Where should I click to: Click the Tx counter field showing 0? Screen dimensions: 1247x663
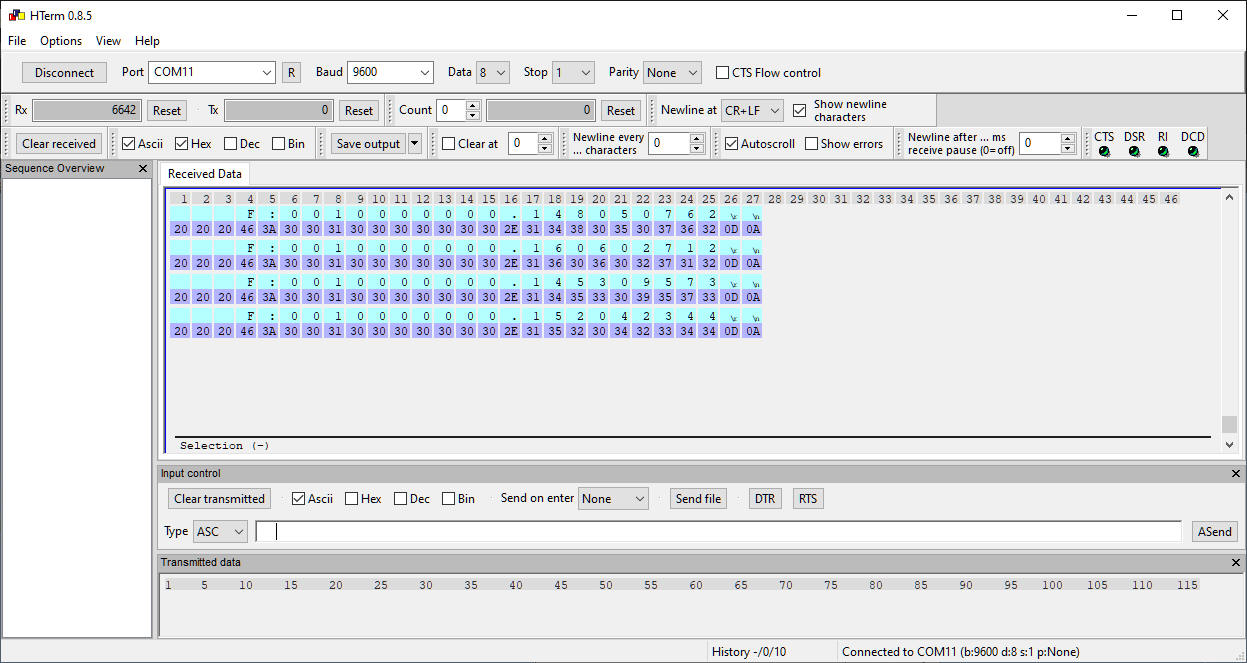tap(278, 110)
